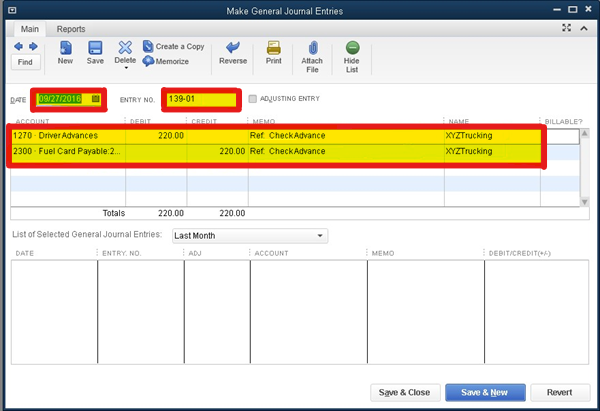This screenshot has width=600, height=411.
Task: Go to next entry arrow
Action: coord(34,46)
